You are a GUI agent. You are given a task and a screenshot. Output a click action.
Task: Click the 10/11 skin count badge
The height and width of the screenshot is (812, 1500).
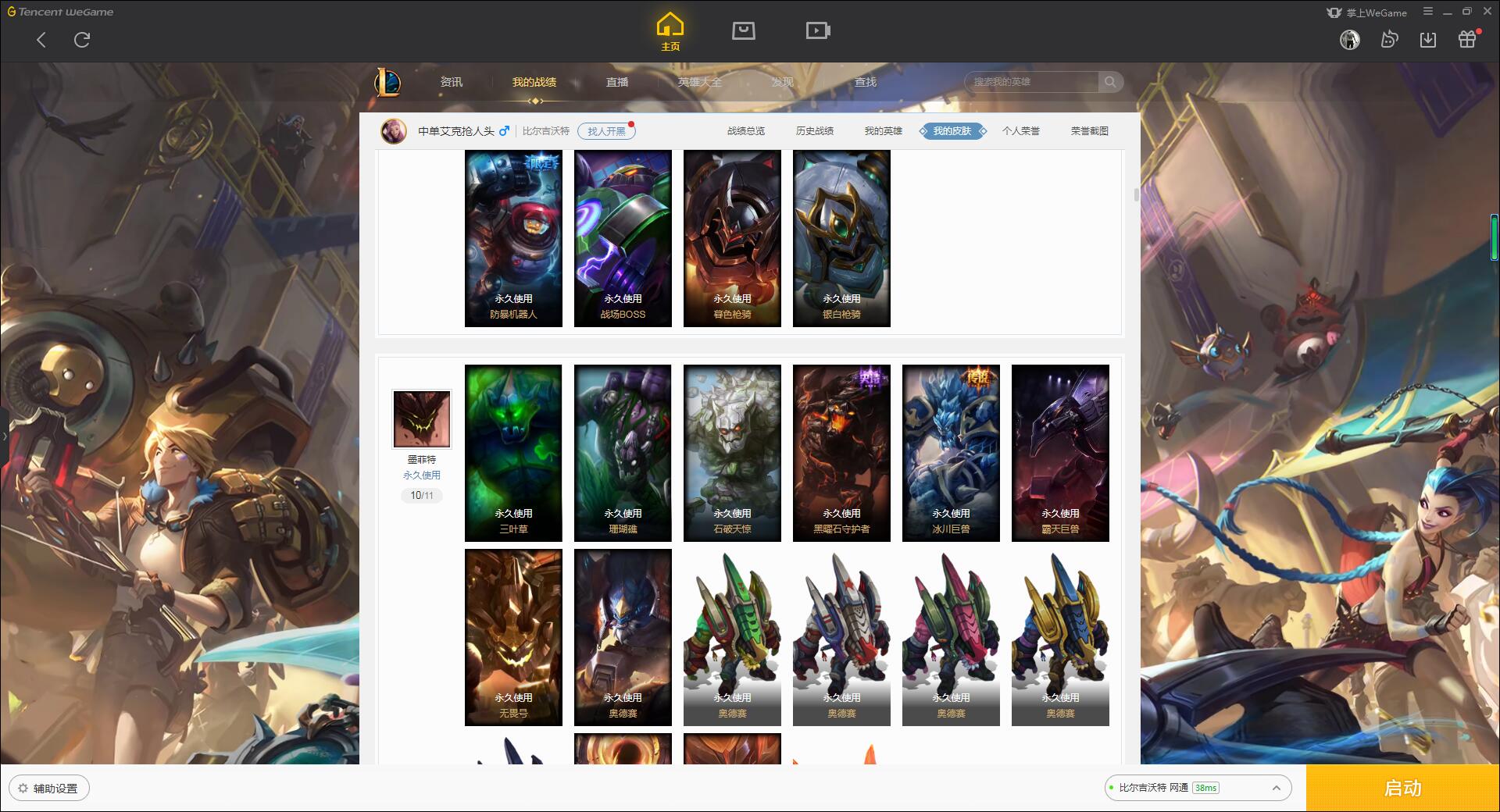coord(422,496)
